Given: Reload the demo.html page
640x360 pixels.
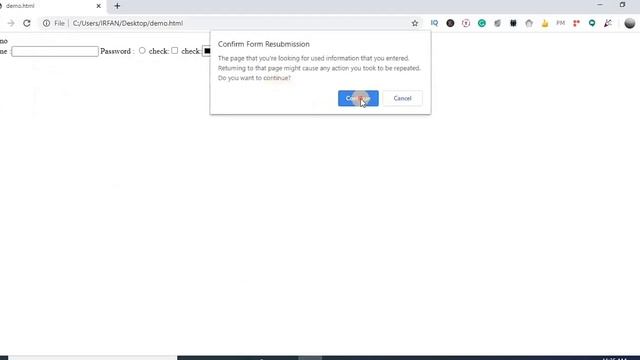Looking at the screenshot, I should tap(27, 23).
